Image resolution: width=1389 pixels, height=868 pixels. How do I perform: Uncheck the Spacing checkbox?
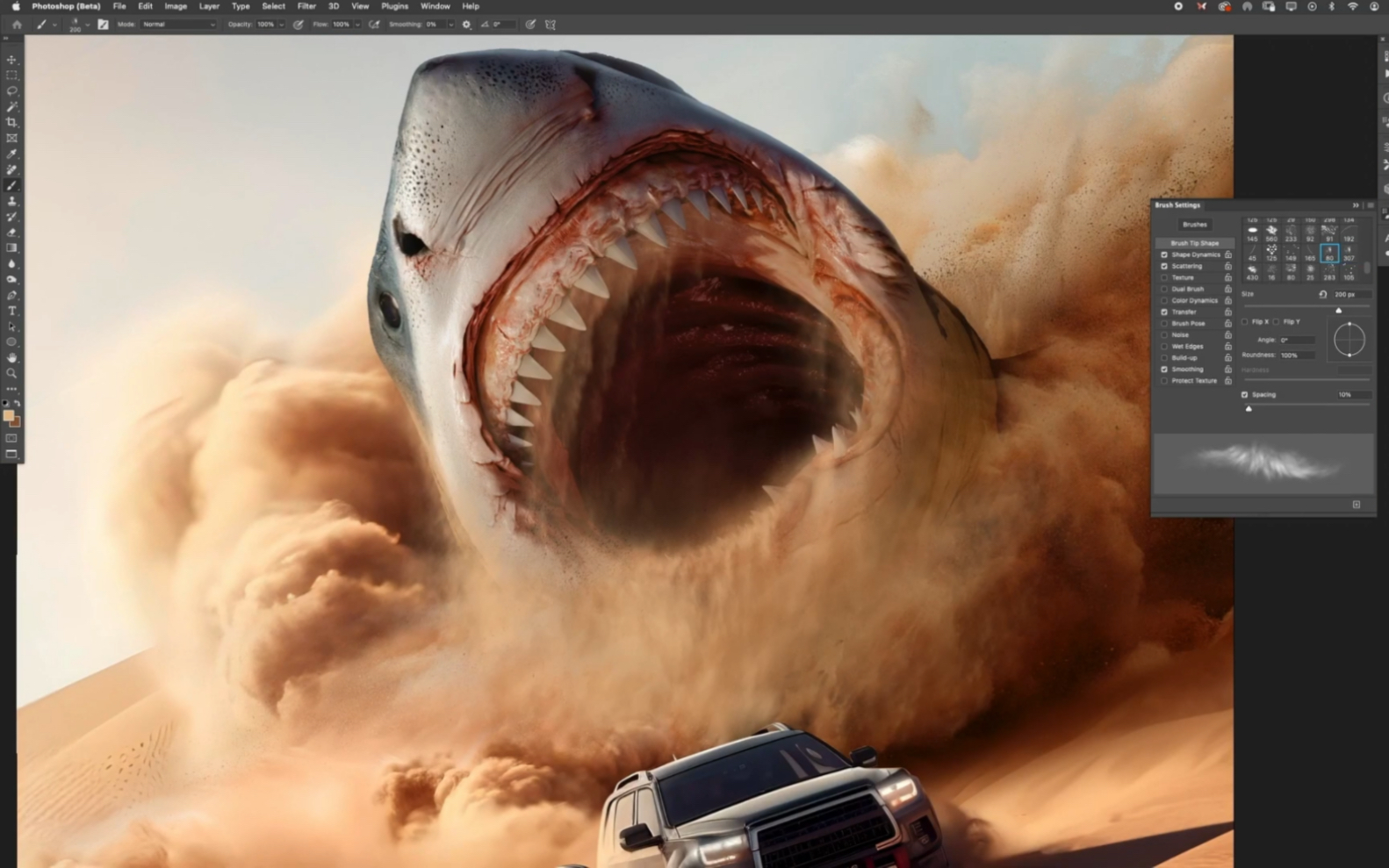pos(1244,395)
